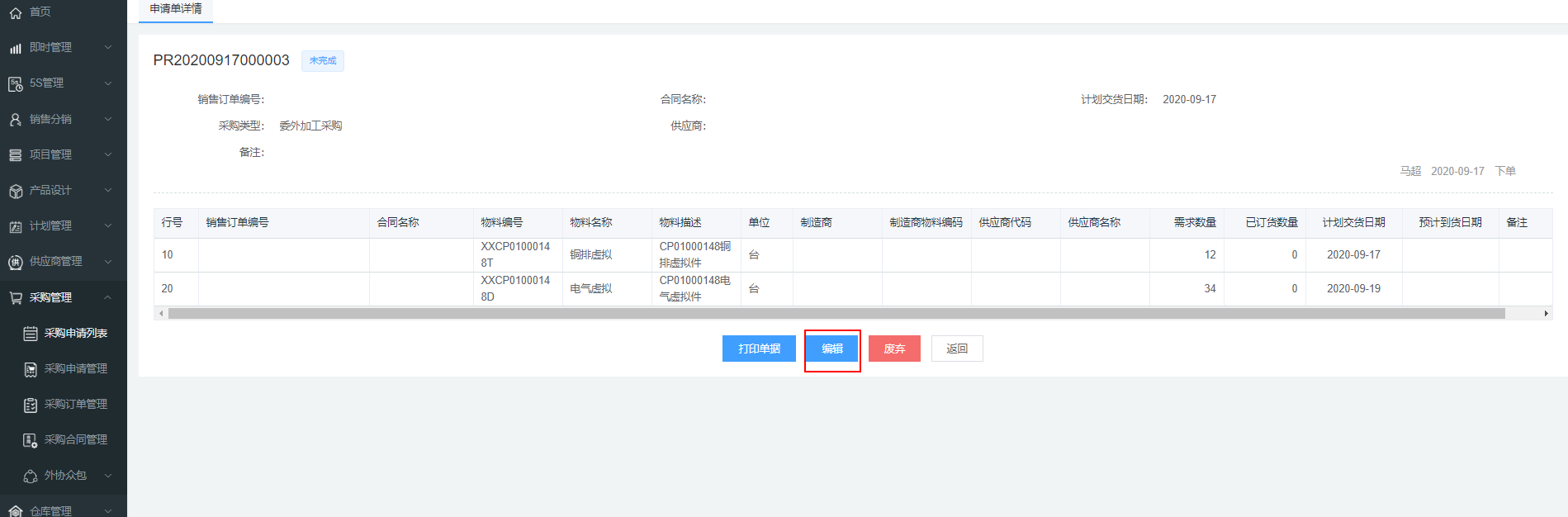Screen dimensions: 1568x517
Task: Expand the 计划管理 menu chevron
Action: tap(108, 225)
